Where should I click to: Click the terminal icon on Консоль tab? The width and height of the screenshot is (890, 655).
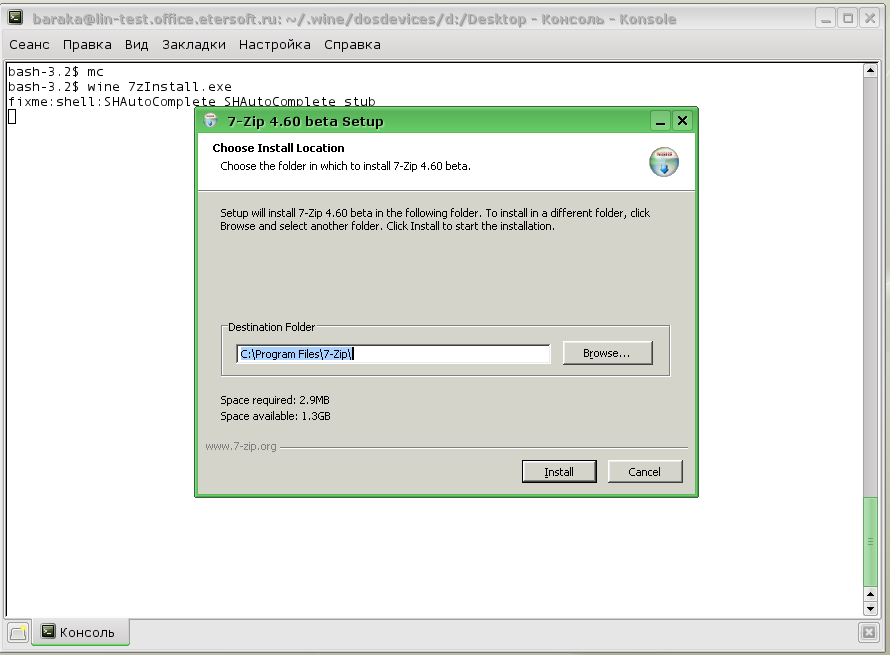48,631
